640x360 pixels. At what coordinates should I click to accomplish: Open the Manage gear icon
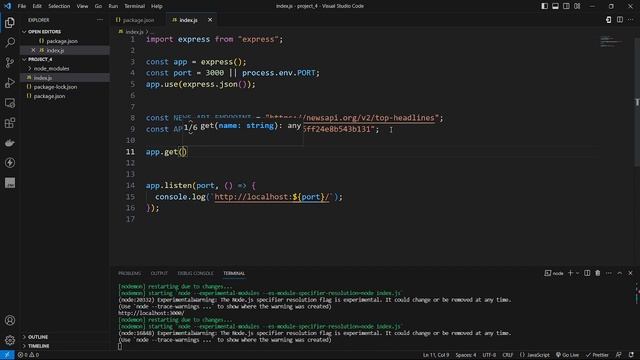pos(10,340)
